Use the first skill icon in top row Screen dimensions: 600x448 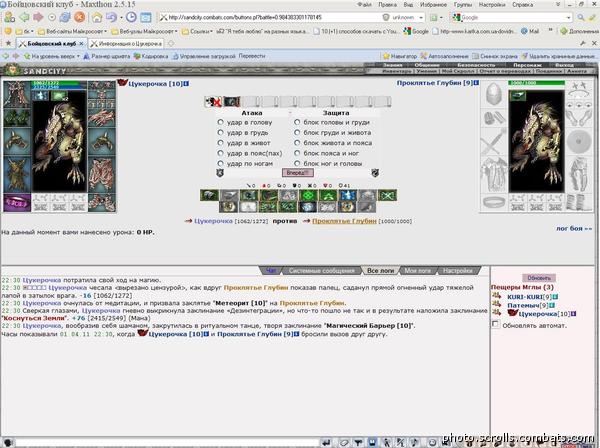click(x=209, y=195)
